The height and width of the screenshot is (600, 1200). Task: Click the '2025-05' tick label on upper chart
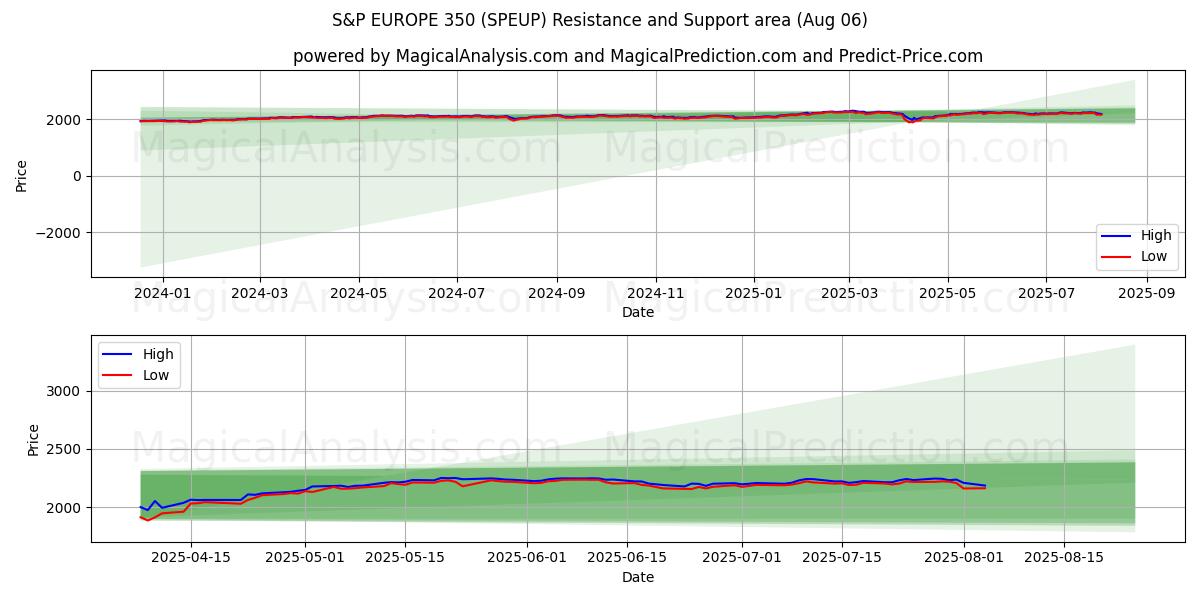[x=948, y=294]
